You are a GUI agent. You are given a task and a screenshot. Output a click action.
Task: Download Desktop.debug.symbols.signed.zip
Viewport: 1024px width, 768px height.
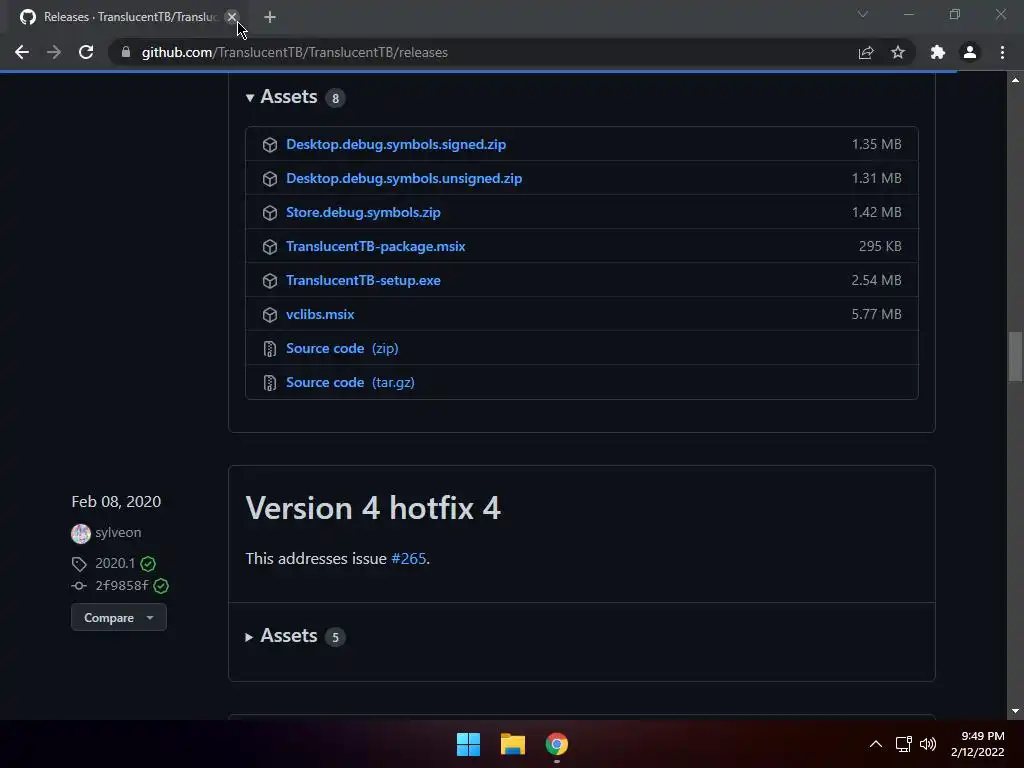396,144
